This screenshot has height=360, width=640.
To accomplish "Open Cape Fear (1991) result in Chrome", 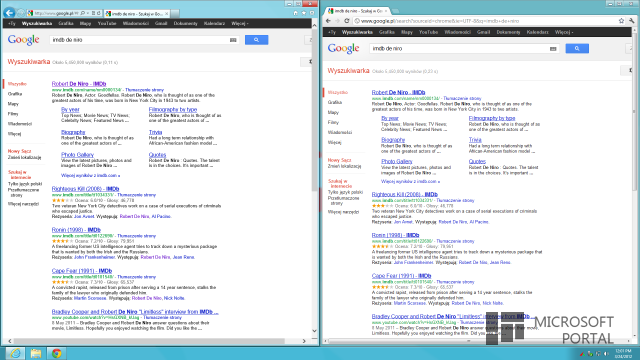I will [401, 276].
